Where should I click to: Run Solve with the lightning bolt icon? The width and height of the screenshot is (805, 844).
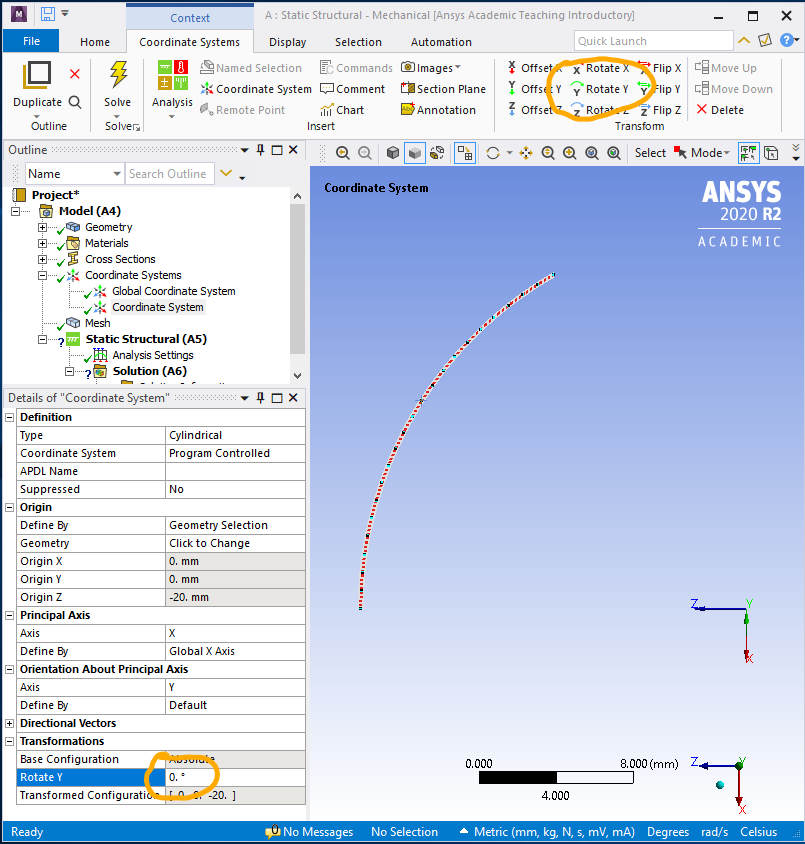[x=118, y=74]
